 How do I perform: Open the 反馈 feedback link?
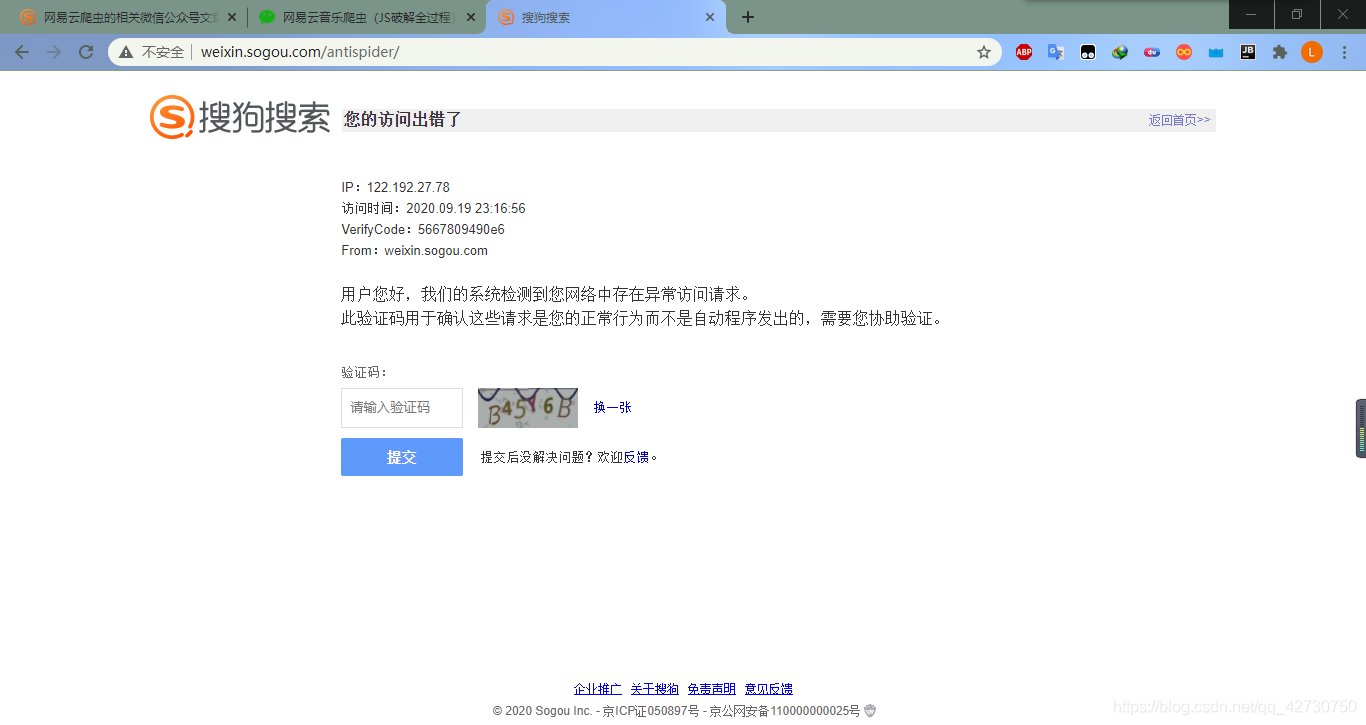[x=636, y=457]
